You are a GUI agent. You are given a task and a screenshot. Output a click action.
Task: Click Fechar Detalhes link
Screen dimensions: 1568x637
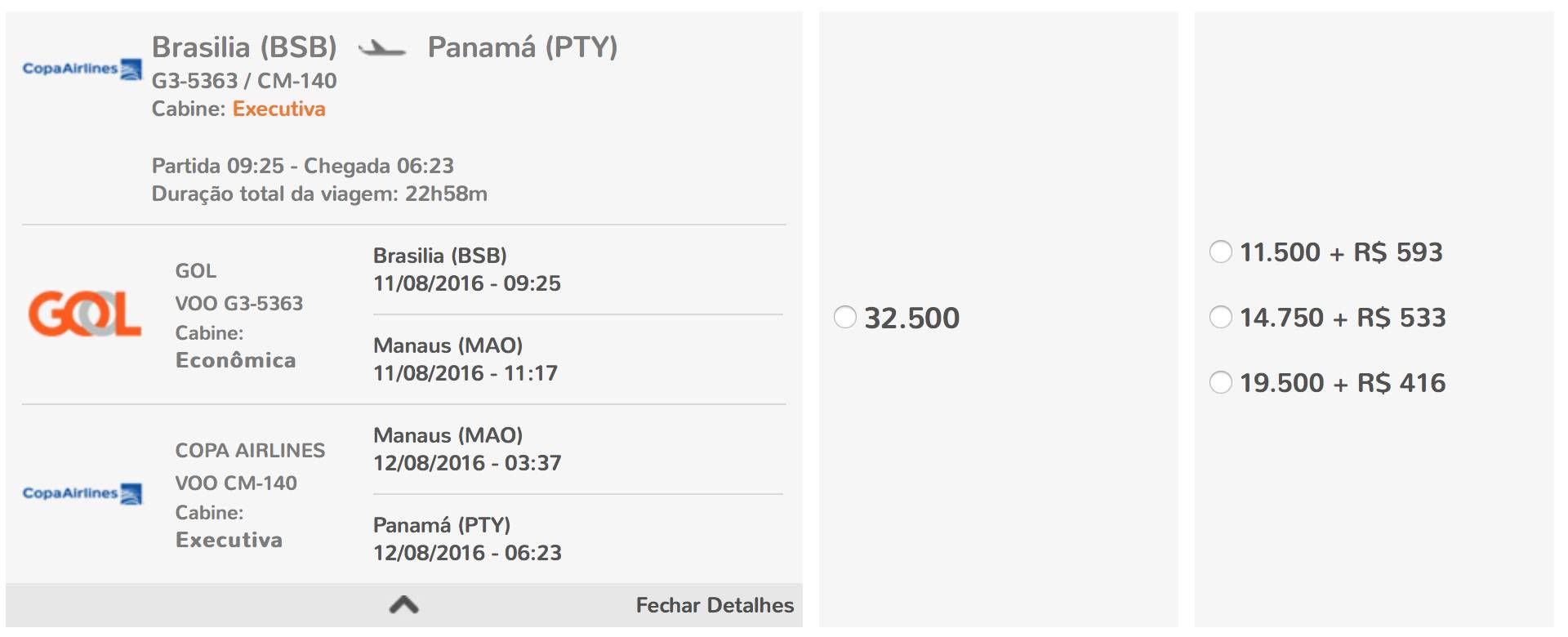click(715, 605)
